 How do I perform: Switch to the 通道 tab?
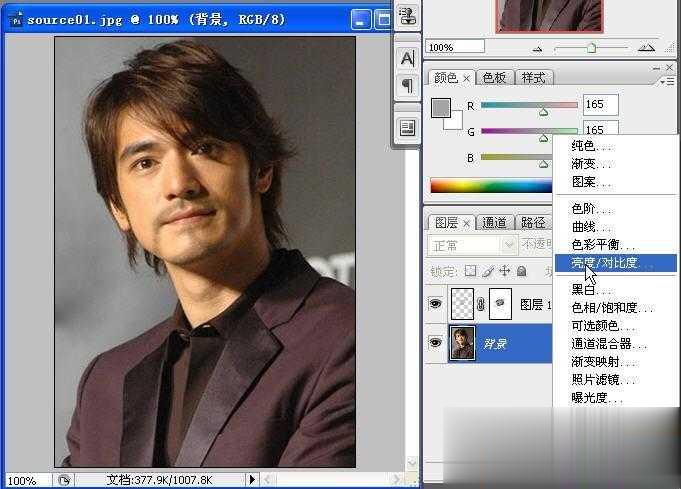494,222
